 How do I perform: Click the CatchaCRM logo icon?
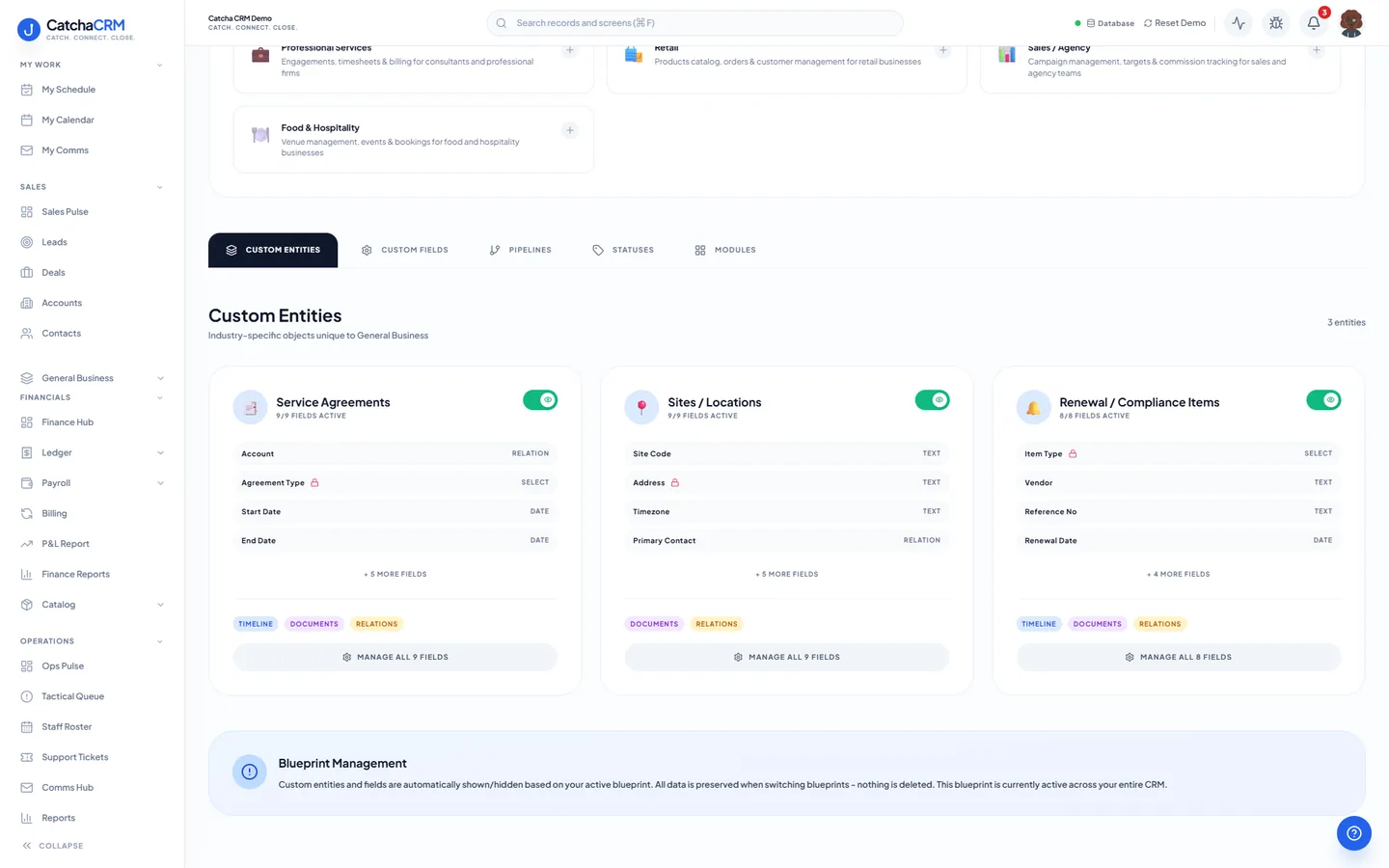pyautogui.click(x=29, y=30)
